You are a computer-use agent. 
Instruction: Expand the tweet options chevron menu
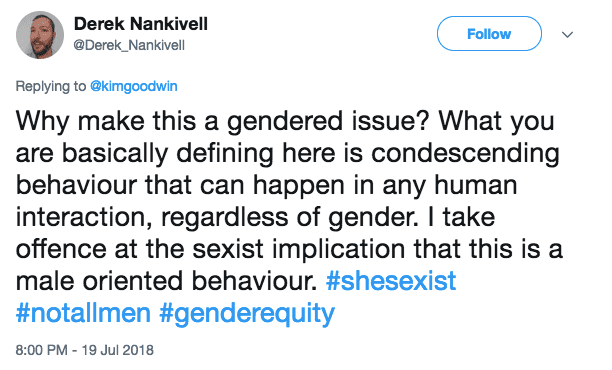(567, 34)
